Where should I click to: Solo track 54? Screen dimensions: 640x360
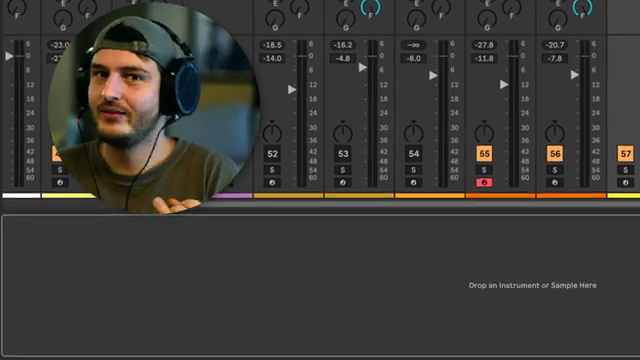pyautogui.click(x=413, y=170)
